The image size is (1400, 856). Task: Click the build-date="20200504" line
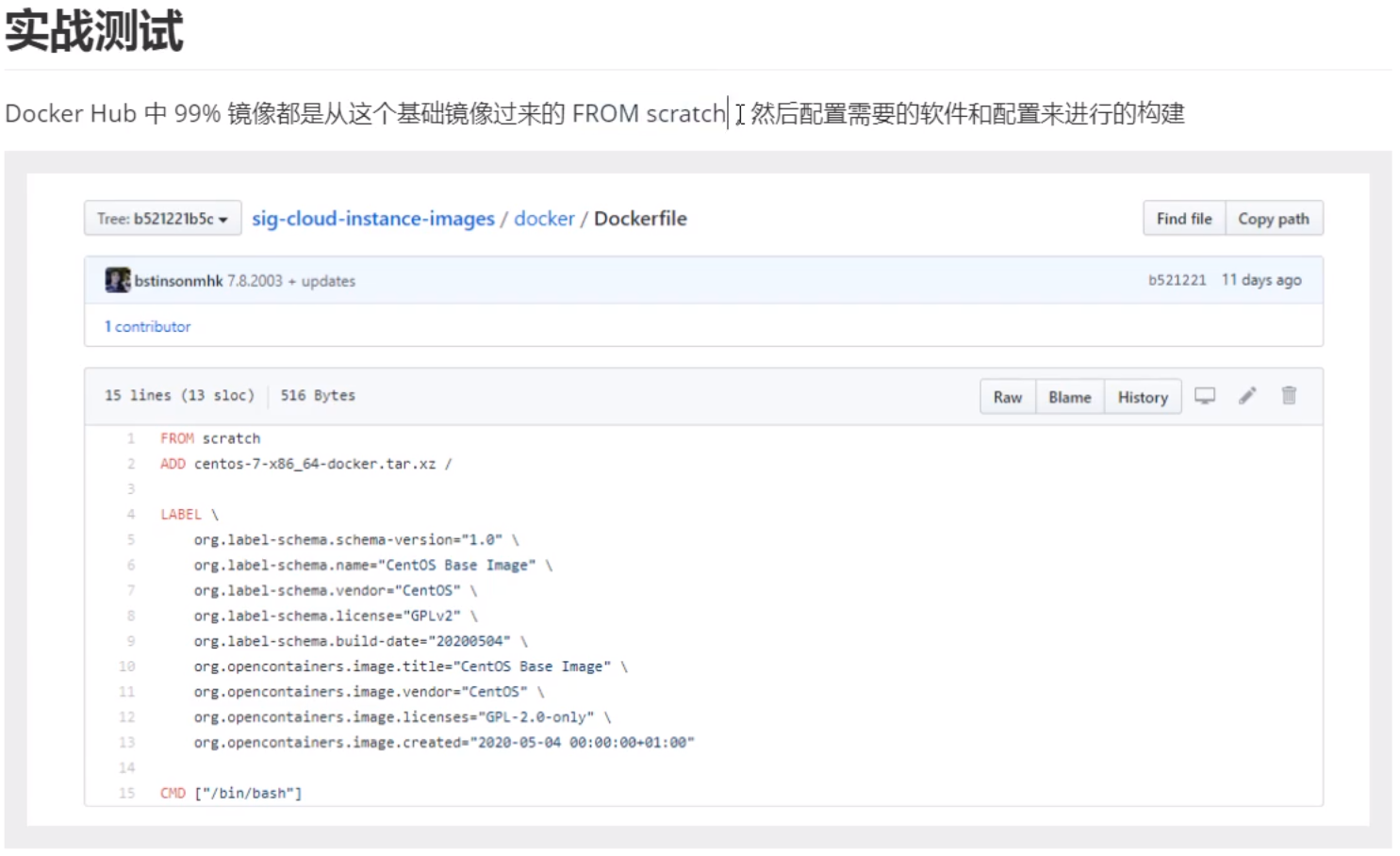point(361,641)
